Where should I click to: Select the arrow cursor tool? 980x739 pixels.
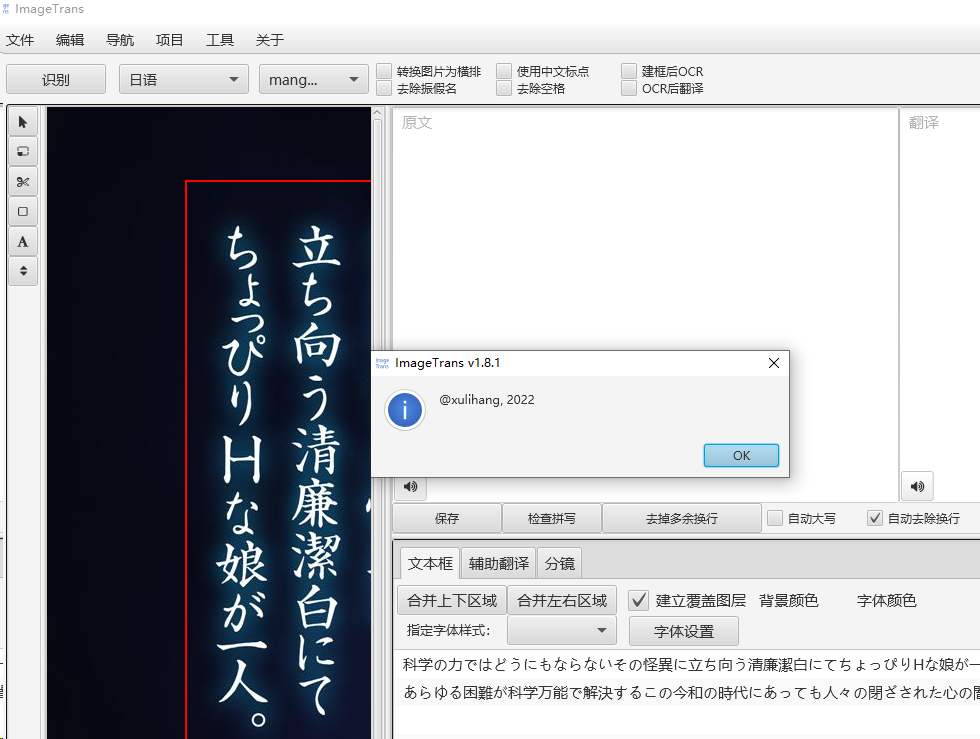(23, 122)
